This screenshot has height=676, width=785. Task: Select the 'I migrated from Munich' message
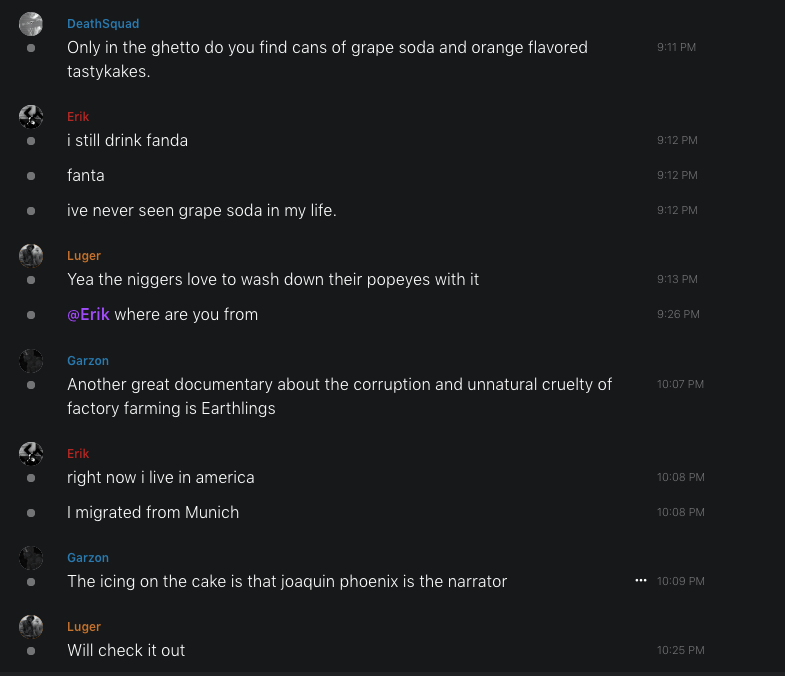[153, 512]
